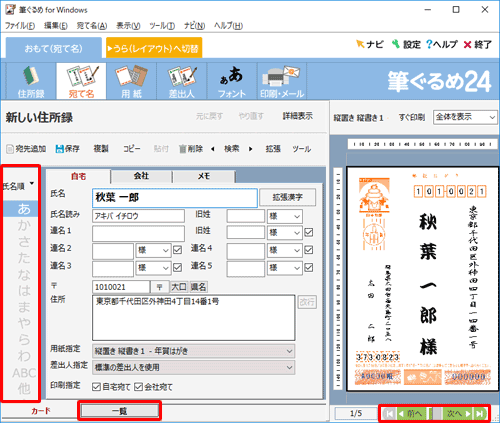Open the 用紙 paper settings icon

[131, 81]
